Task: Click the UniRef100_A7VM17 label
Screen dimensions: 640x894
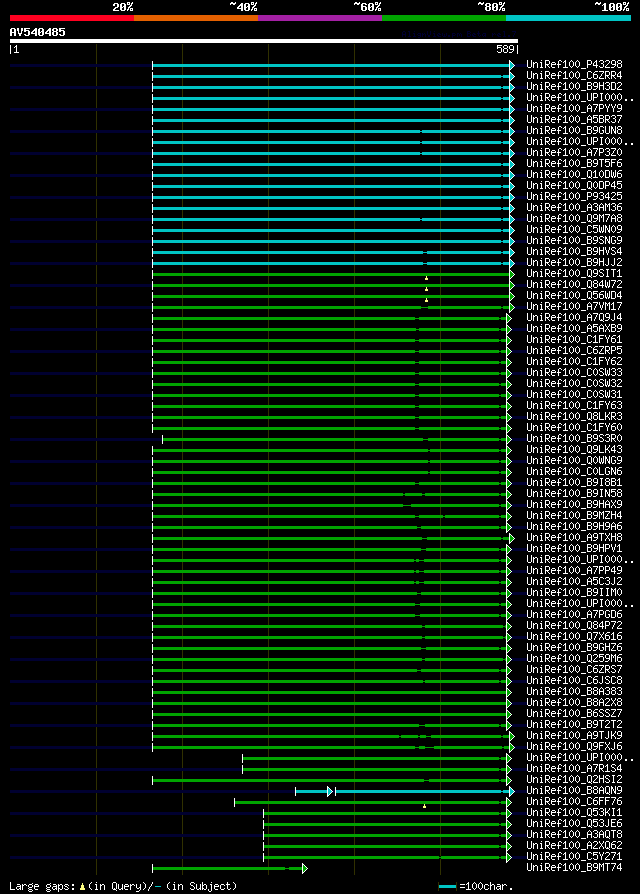Action: pyautogui.click(x=574, y=307)
